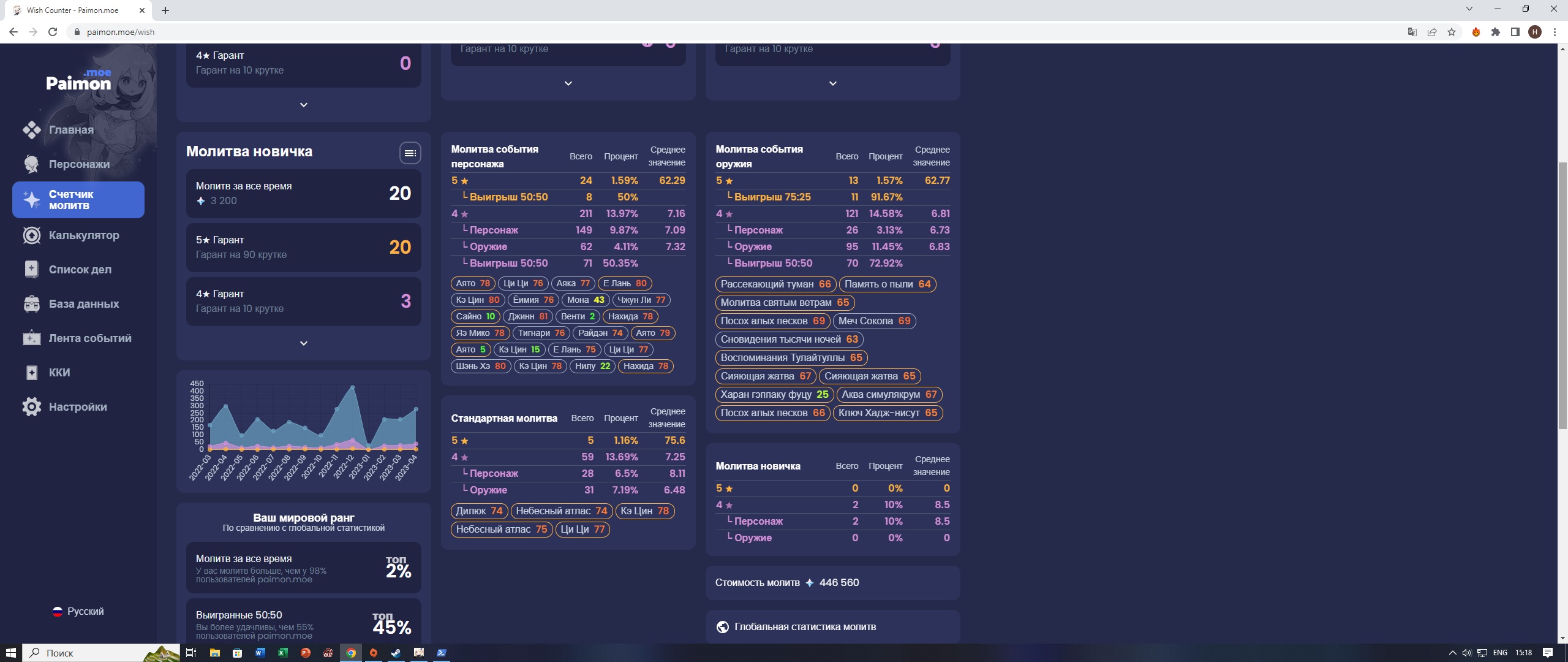The width and height of the screenshot is (1568, 662).
Task: Open Microsoft Word from the taskbar
Action: [x=260, y=653]
